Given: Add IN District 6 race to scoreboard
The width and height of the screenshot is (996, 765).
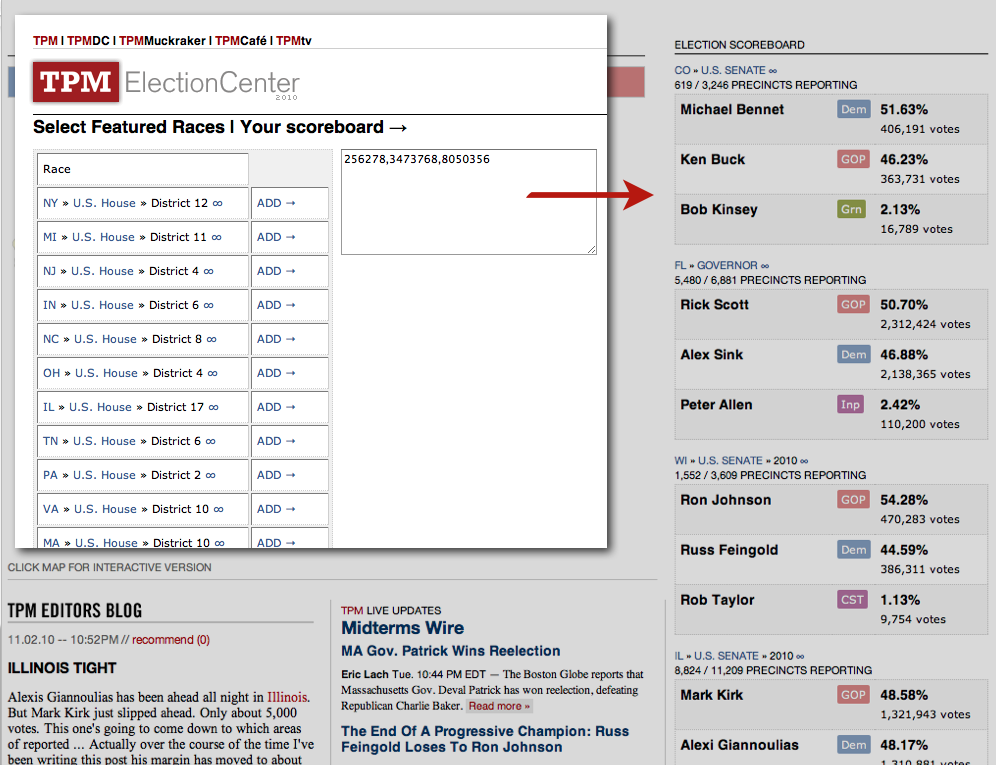Looking at the screenshot, I should point(276,305).
